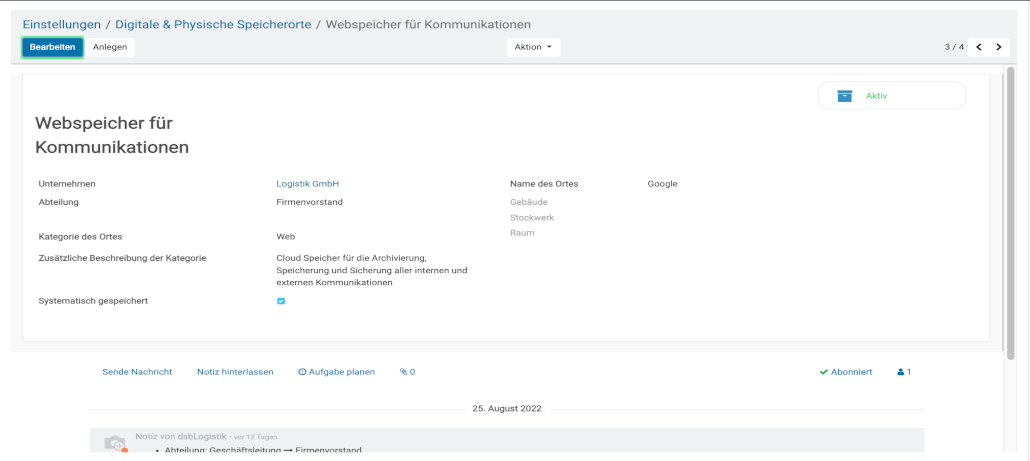Click the 3 / 4 record pager counter

pos(953,47)
